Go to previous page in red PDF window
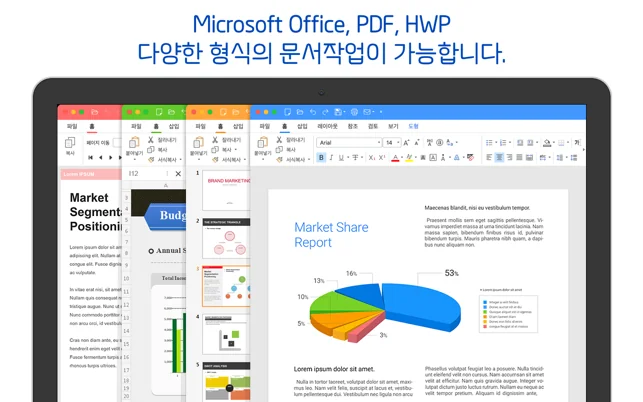The image size is (643, 402). 100,158
